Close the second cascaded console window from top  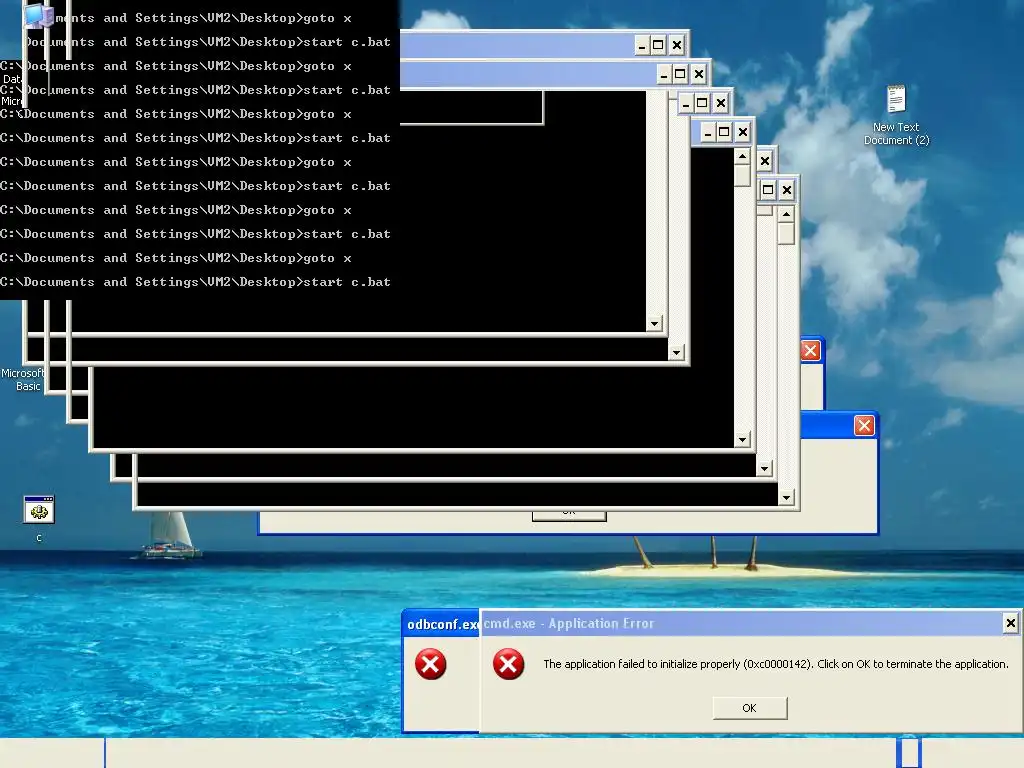click(x=699, y=74)
